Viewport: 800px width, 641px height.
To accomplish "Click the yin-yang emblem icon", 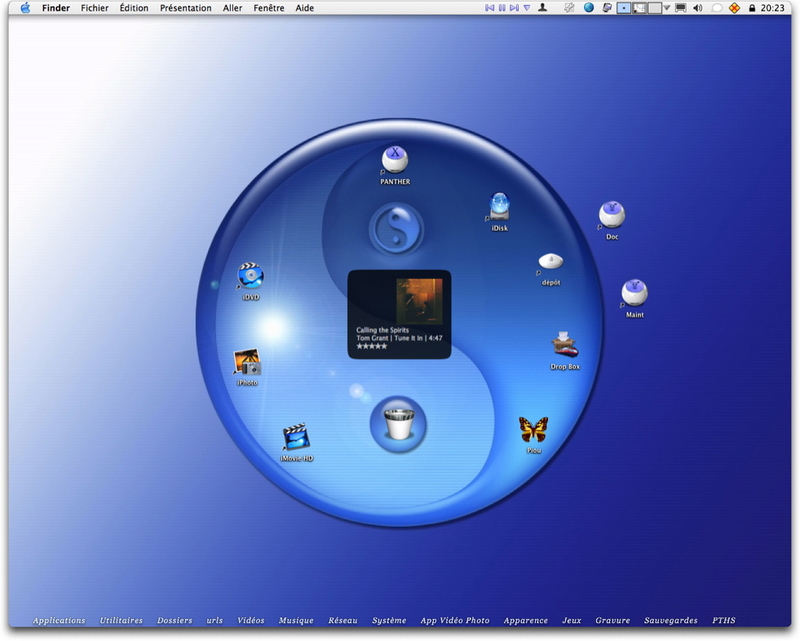I will 396,229.
